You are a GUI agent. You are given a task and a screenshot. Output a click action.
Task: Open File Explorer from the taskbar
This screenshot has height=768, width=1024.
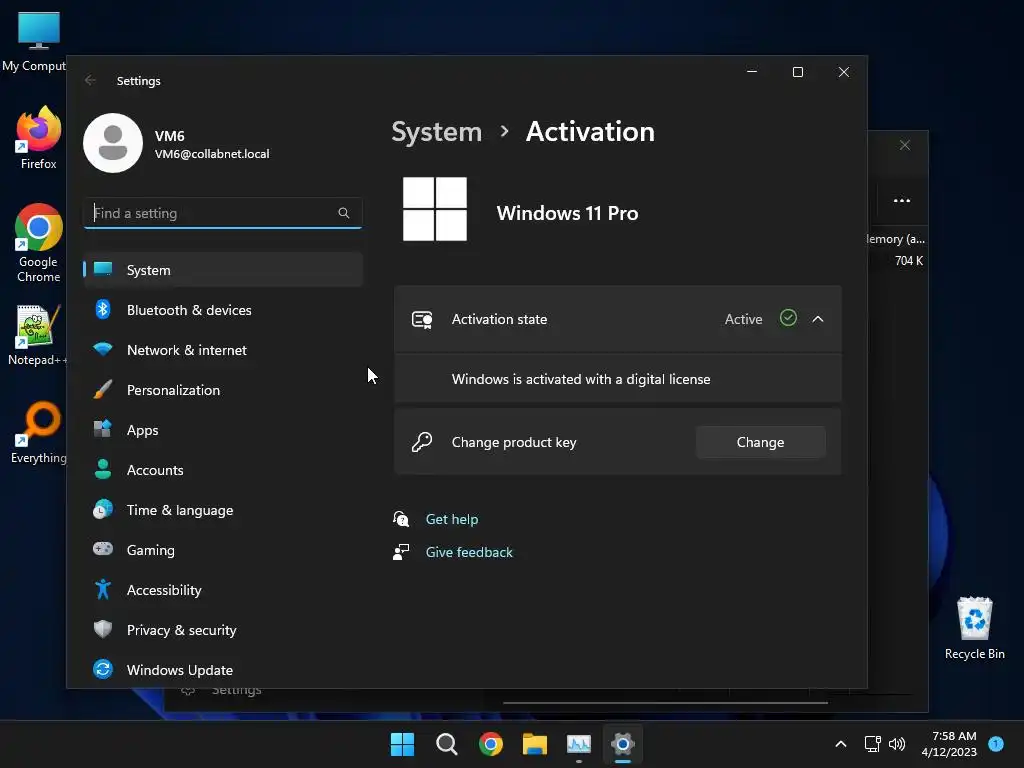tap(535, 744)
